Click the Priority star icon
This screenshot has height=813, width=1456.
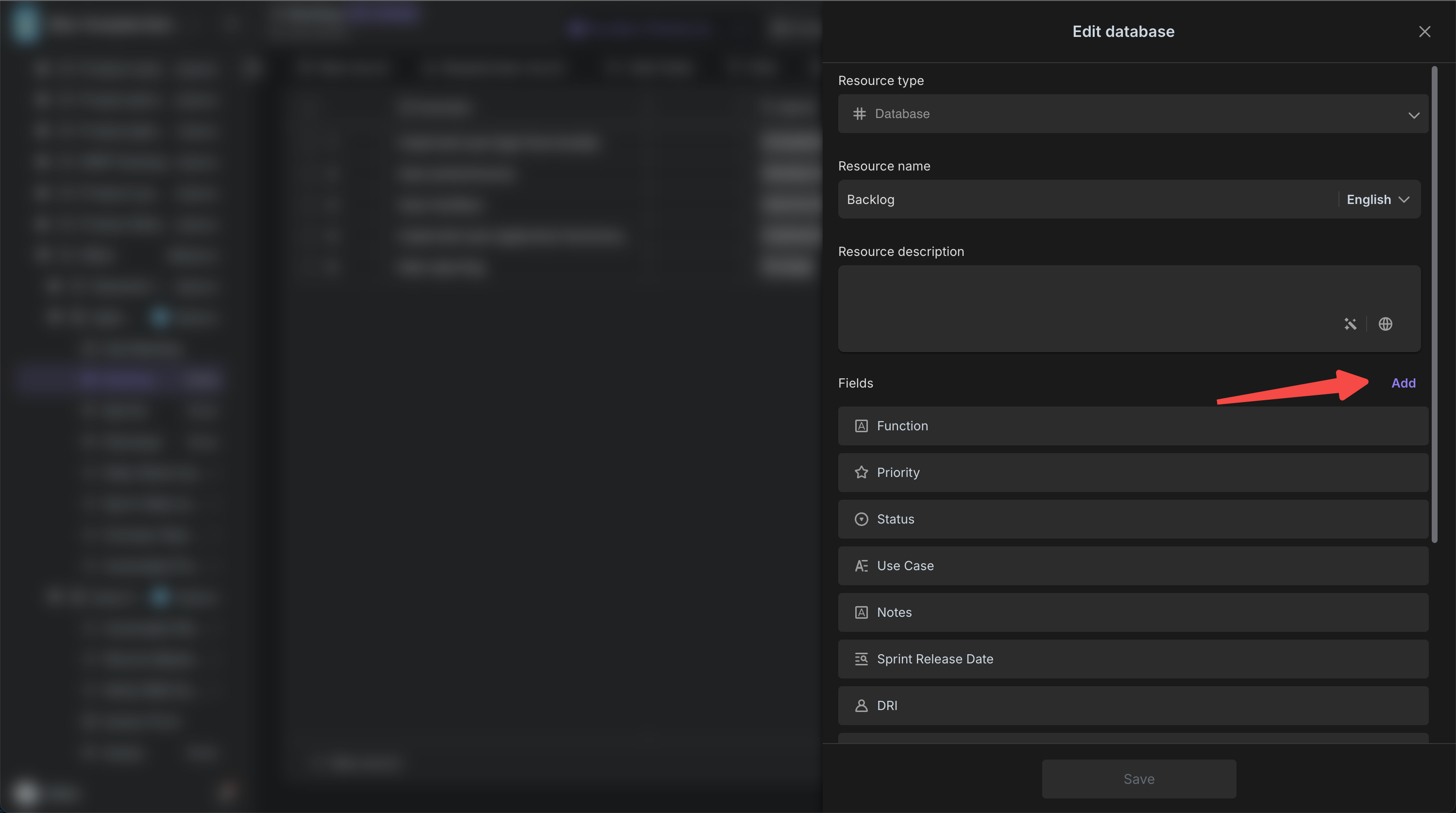coord(861,472)
